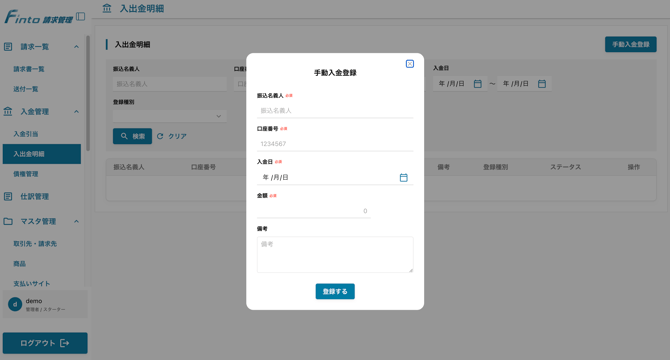Click the bank icon in page header

point(107,8)
